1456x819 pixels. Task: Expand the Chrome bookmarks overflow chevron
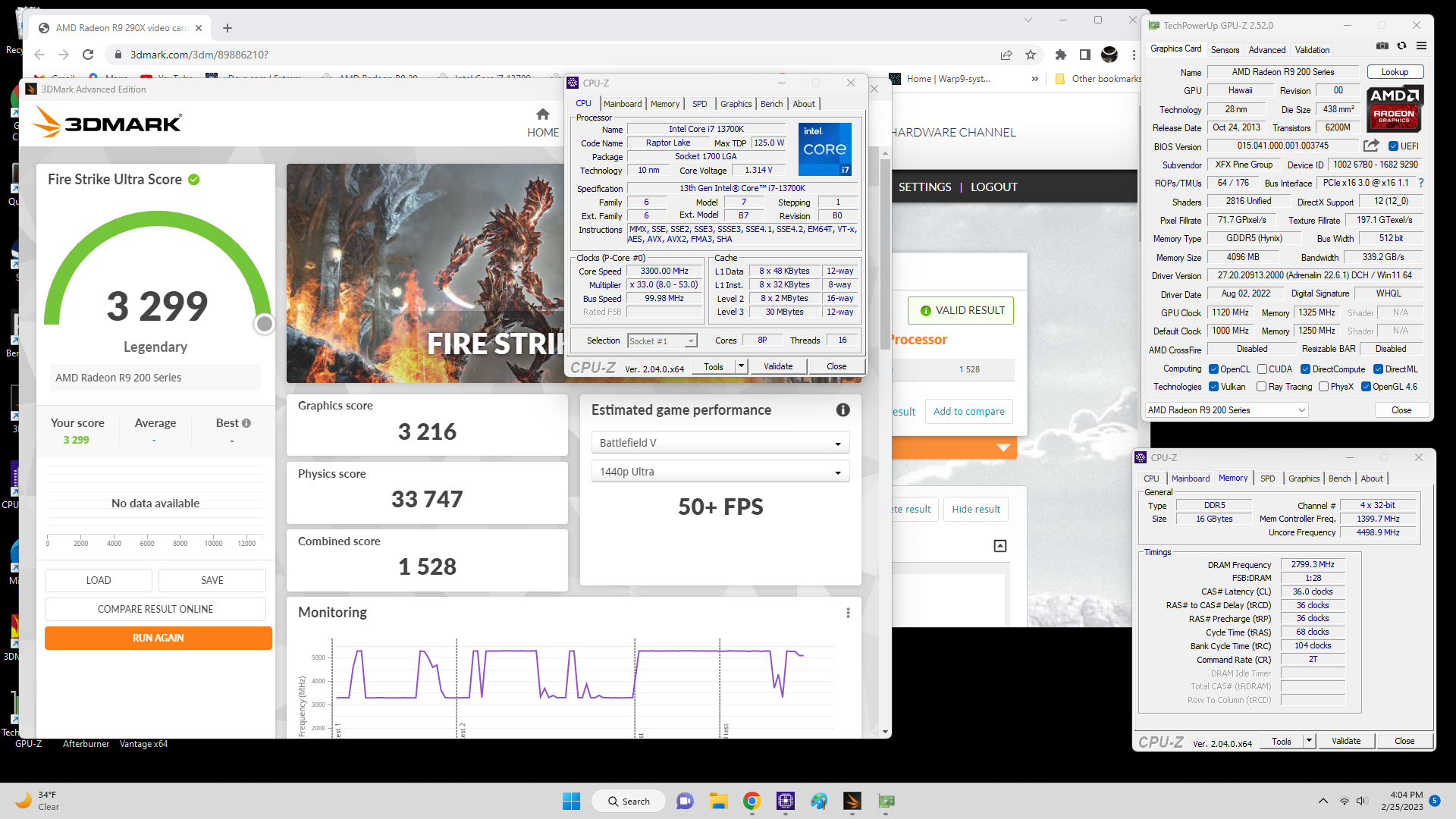coord(1035,79)
